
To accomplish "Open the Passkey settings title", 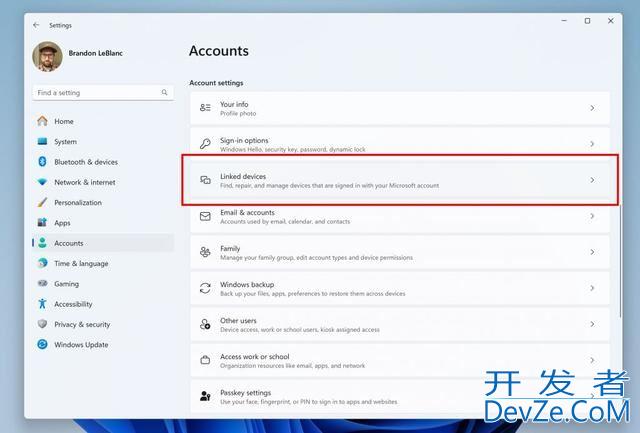I will point(245,393).
